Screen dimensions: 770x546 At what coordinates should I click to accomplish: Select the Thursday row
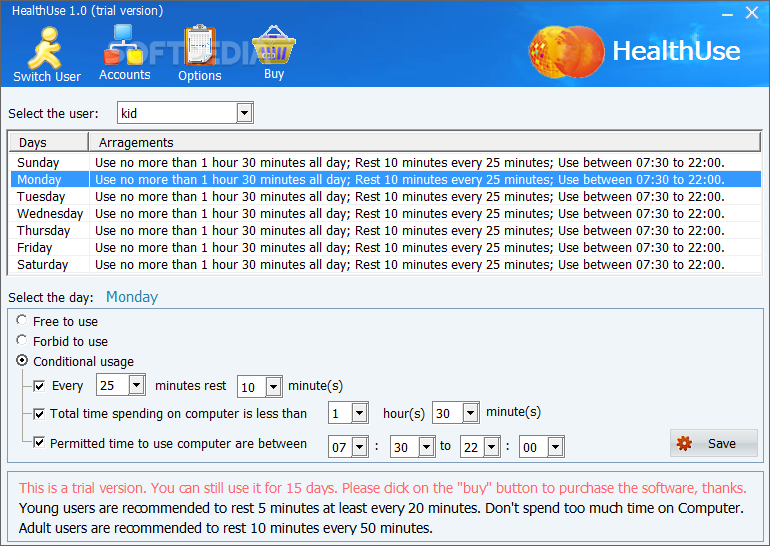click(x=385, y=231)
